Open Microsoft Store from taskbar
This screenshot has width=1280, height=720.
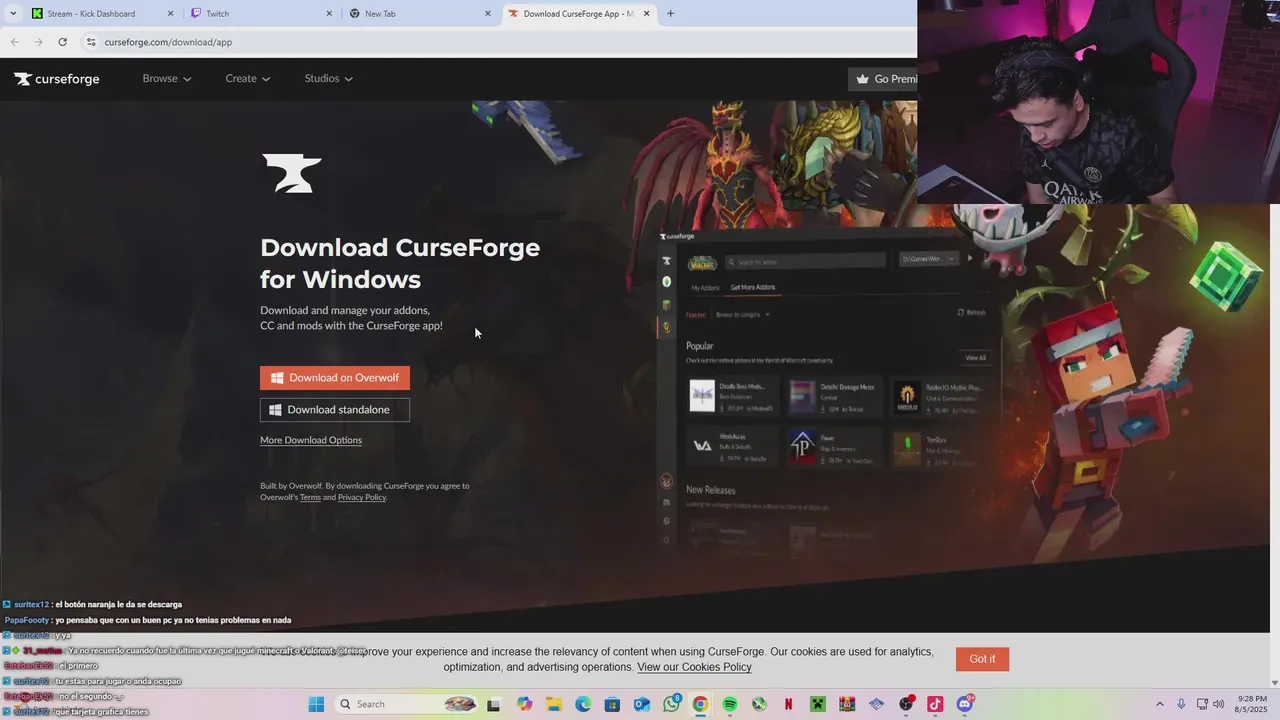[x=612, y=704]
